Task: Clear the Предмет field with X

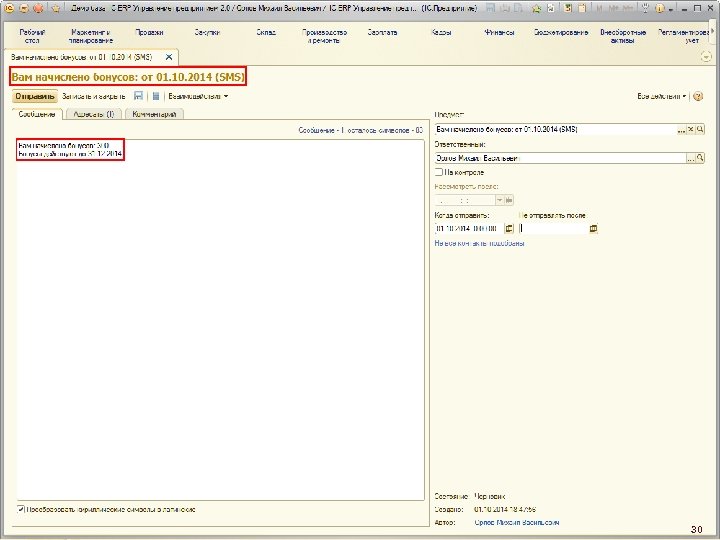Action: tap(691, 130)
